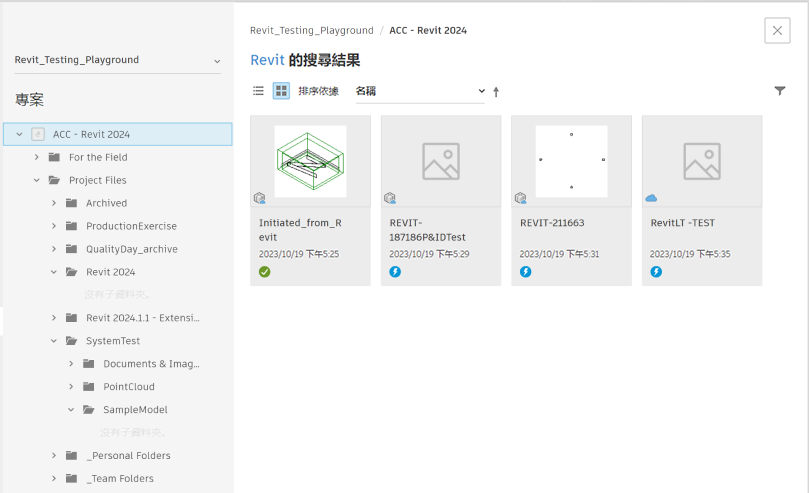Image resolution: width=809 pixels, height=493 pixels.
Task: Expand the _Personal Folders node
Action: pyautogui.click(x=54, y=455)
